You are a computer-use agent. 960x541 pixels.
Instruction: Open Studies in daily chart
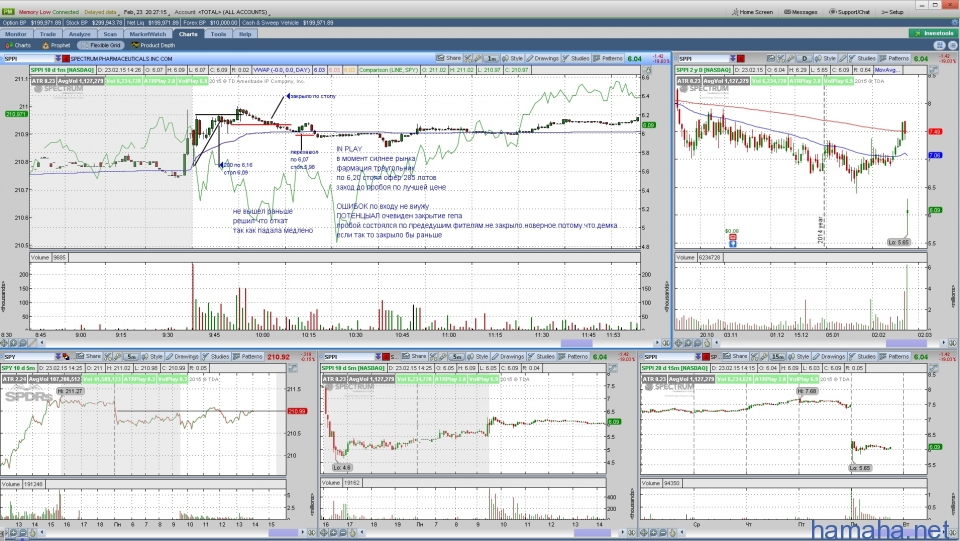pos(862,58)
